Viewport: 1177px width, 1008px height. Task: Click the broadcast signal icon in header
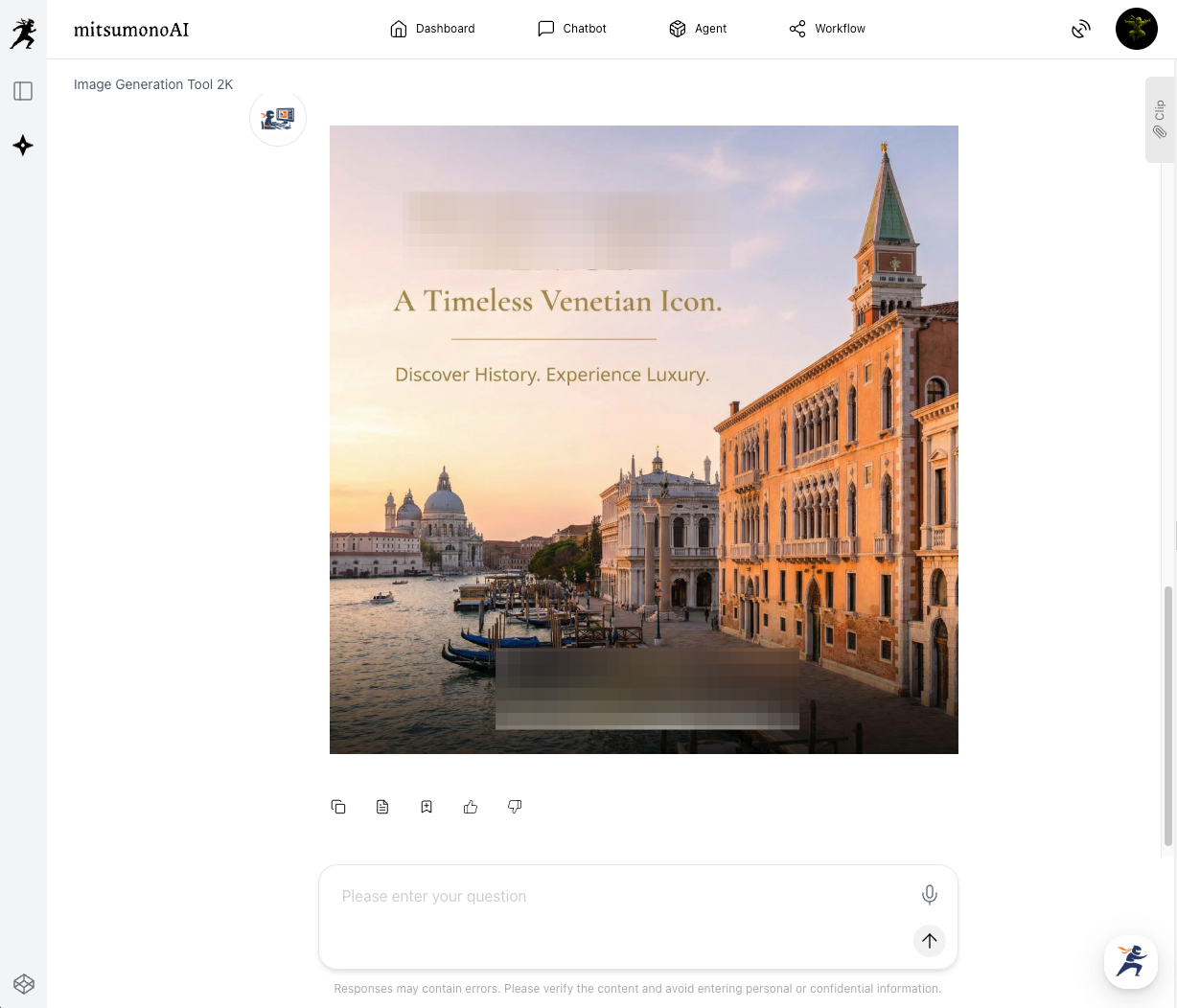(x=1081, y=29)
